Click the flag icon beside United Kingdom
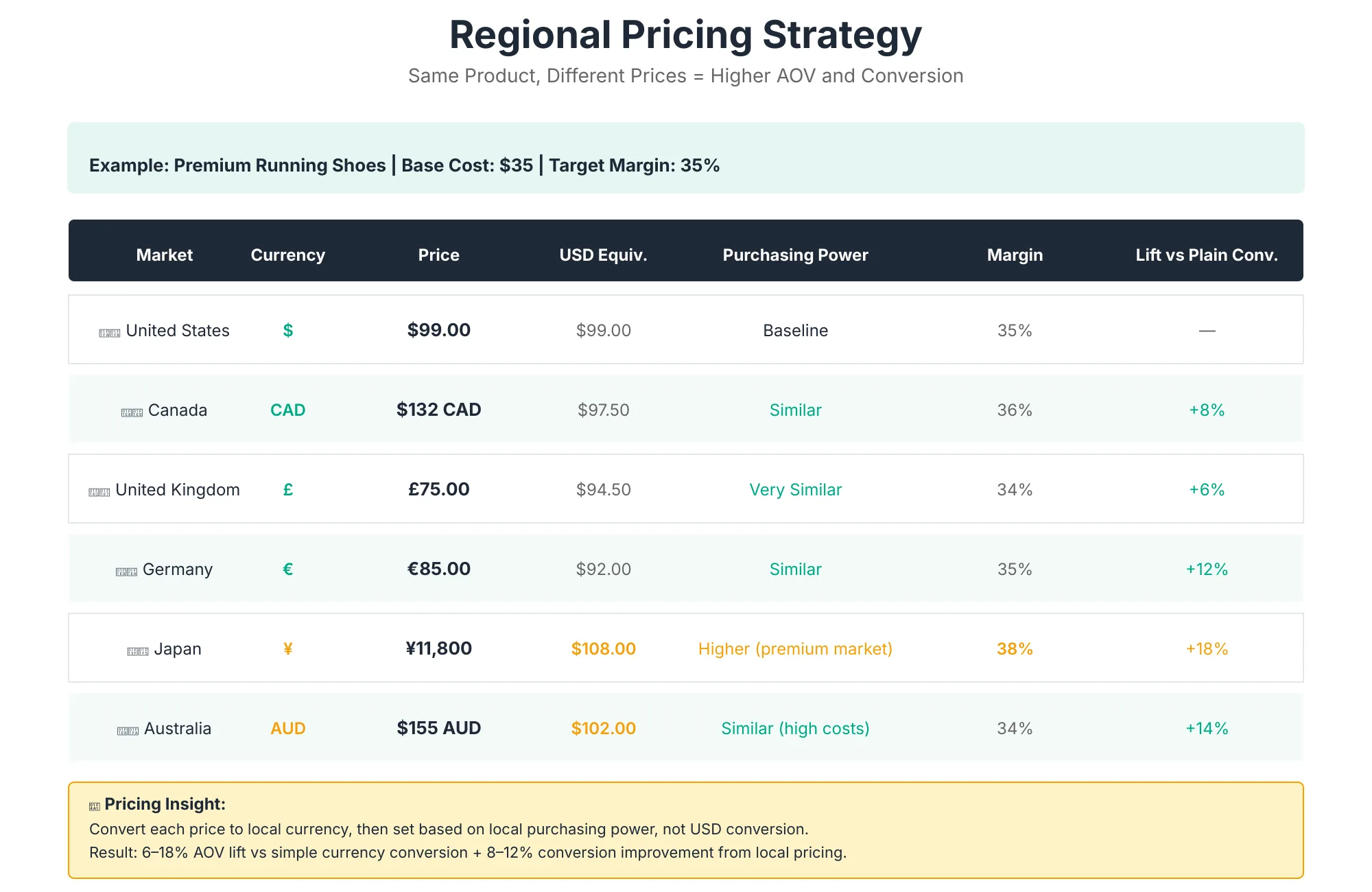This screenshot has width=1372, height=892. point(99,492)
